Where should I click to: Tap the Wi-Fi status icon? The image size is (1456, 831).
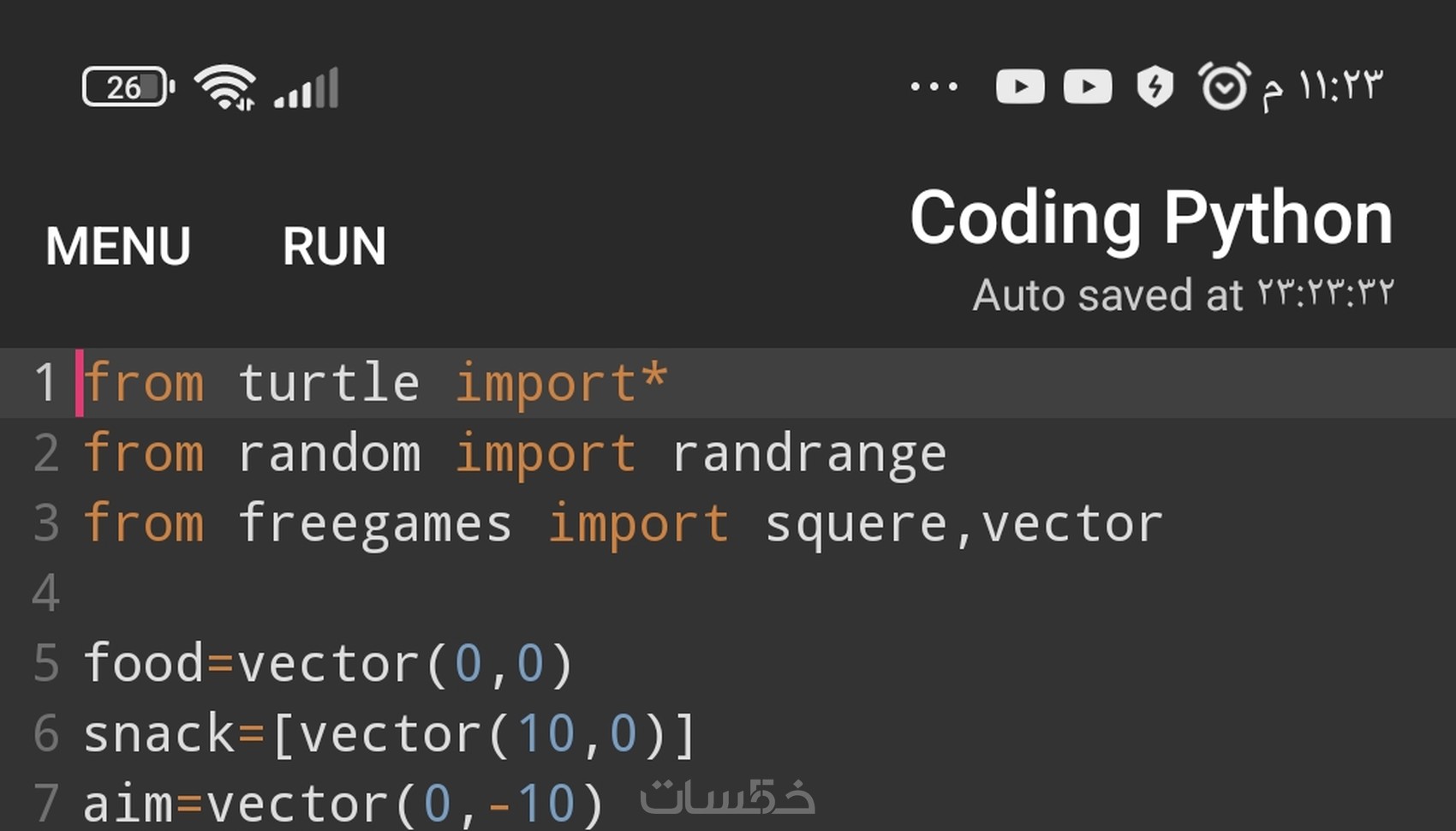[224, 87]
